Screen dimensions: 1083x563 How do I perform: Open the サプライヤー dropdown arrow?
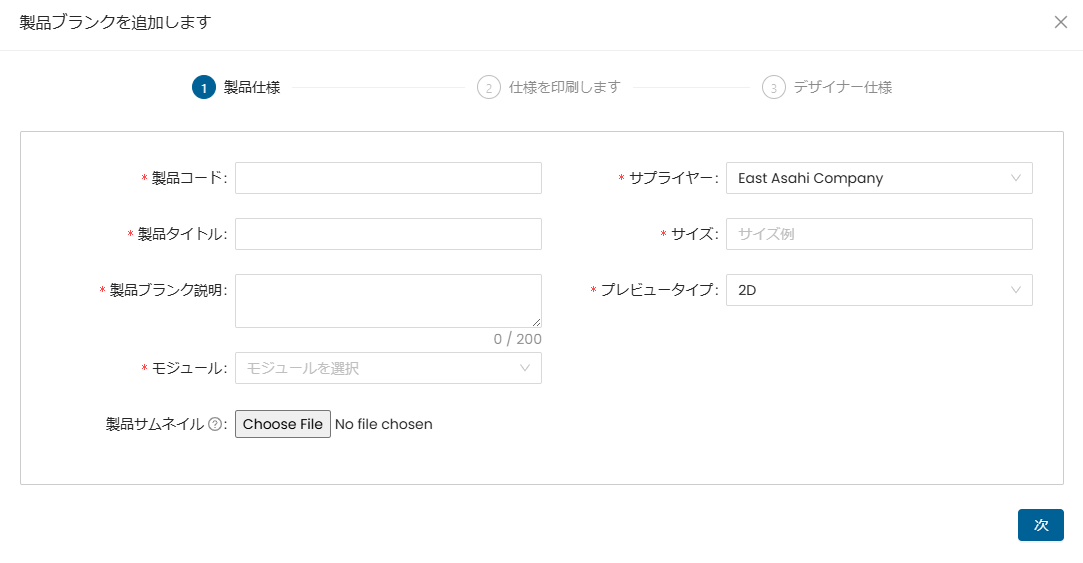1016,178
